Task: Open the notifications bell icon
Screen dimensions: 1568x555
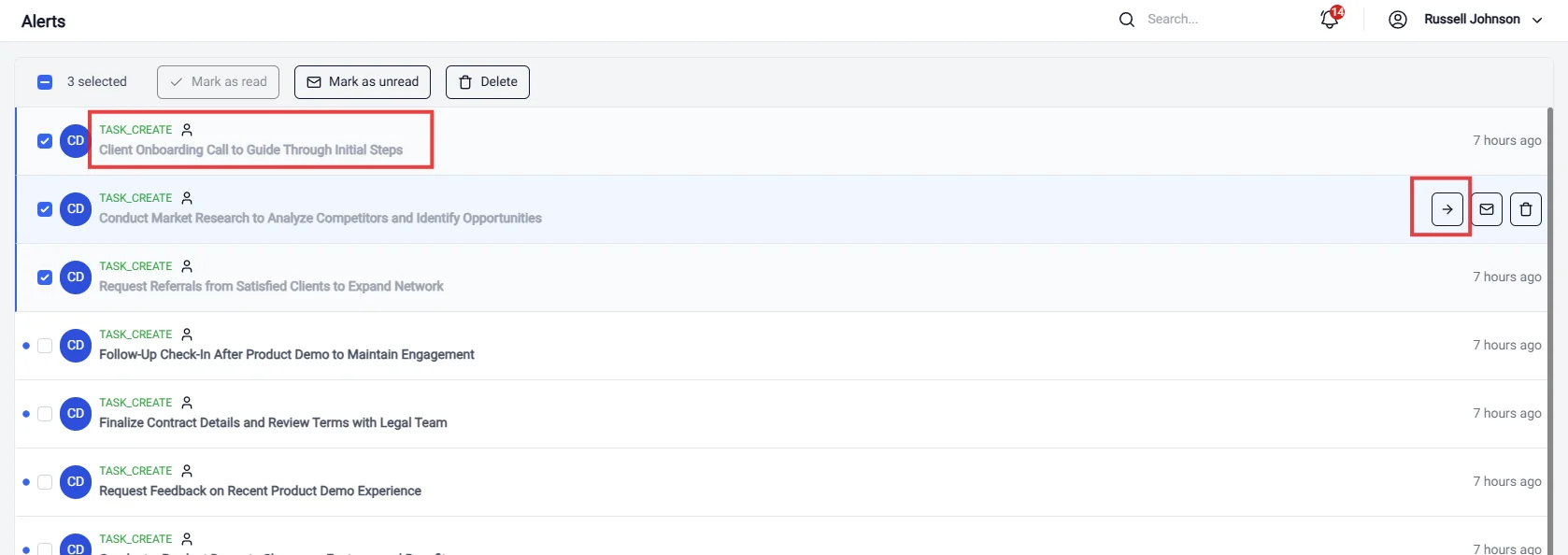Action: tap(1330, 19)
